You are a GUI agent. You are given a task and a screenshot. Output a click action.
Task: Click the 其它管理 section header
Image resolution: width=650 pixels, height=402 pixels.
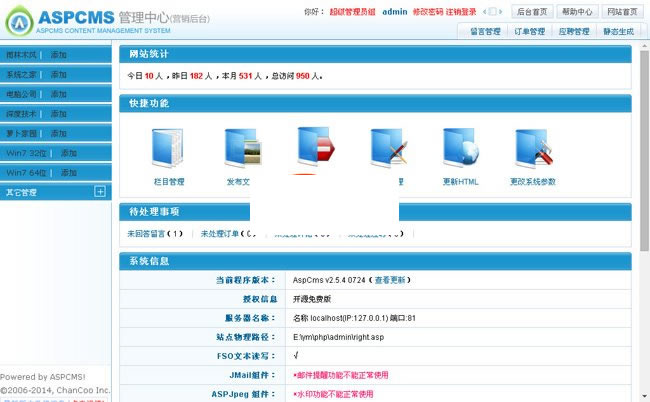click(56, 192)
